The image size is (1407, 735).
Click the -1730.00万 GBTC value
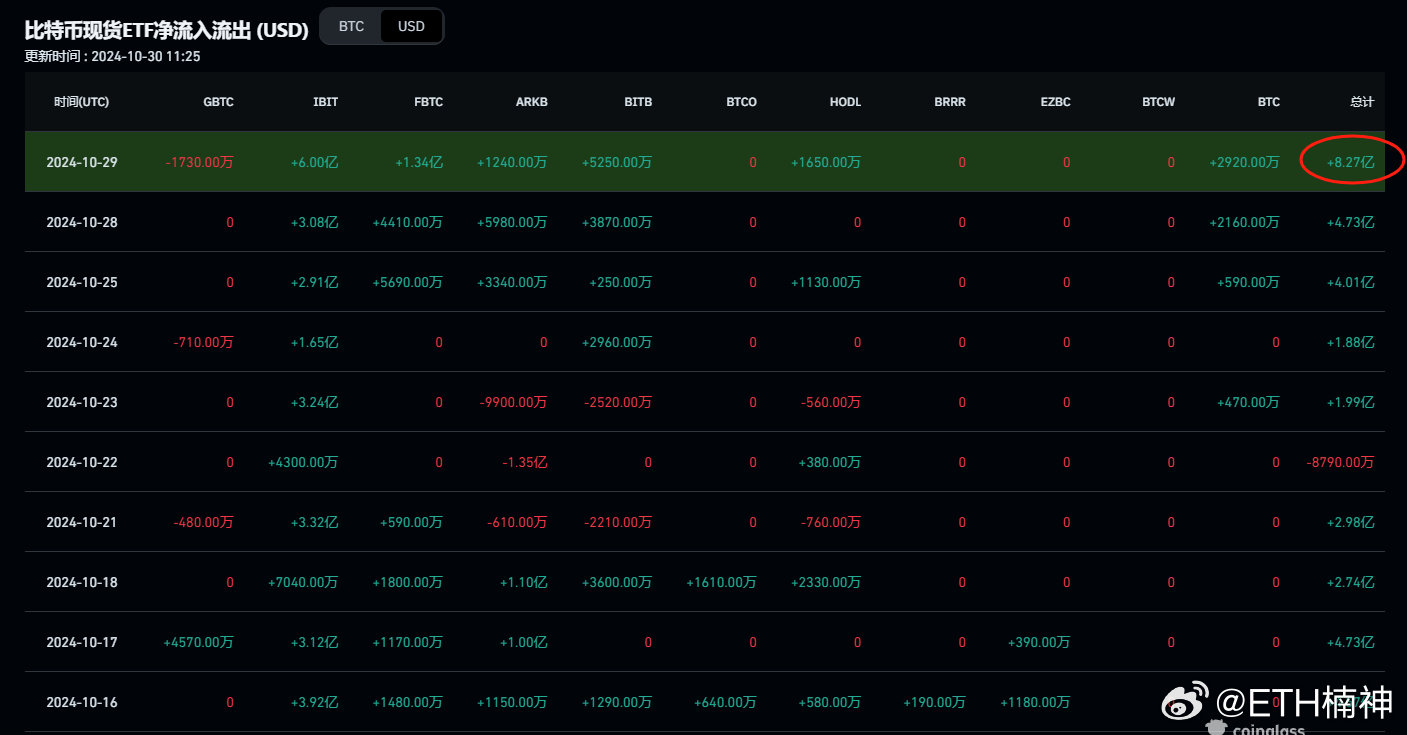[200, 162]
